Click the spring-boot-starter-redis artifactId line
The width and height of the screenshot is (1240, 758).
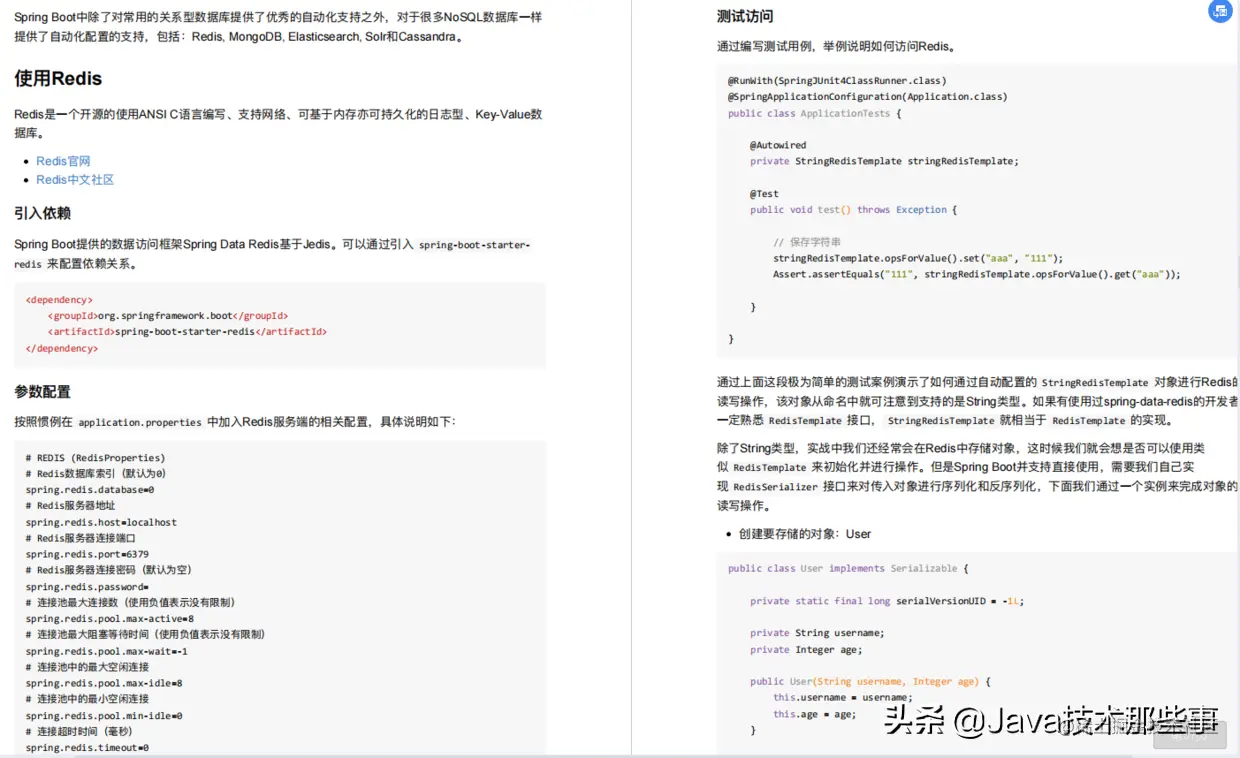(x=187, y=331)
